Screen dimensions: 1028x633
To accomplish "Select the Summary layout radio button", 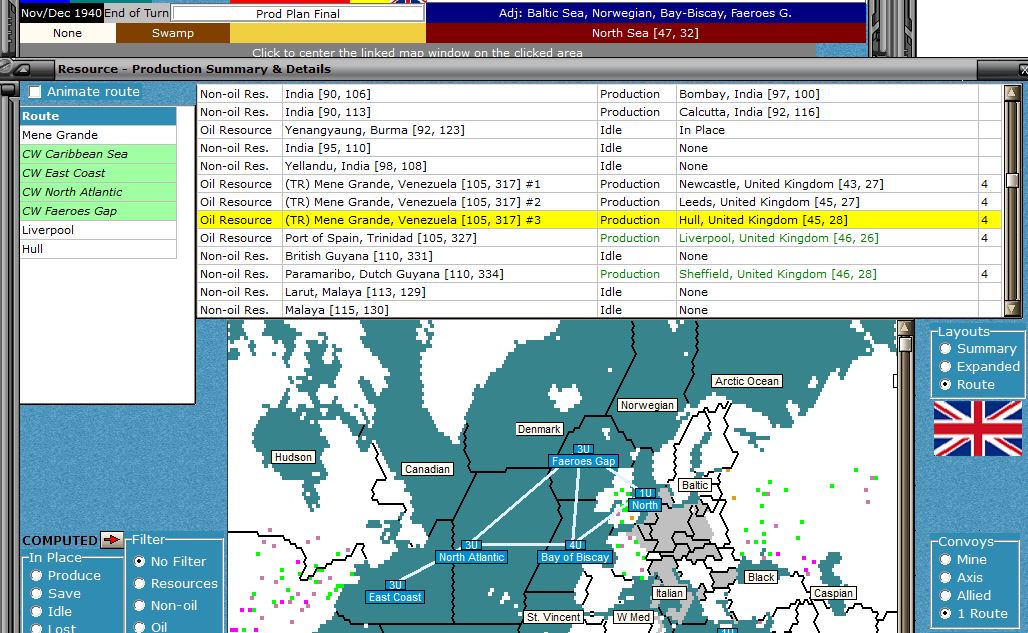I will (x=945, y=349).
